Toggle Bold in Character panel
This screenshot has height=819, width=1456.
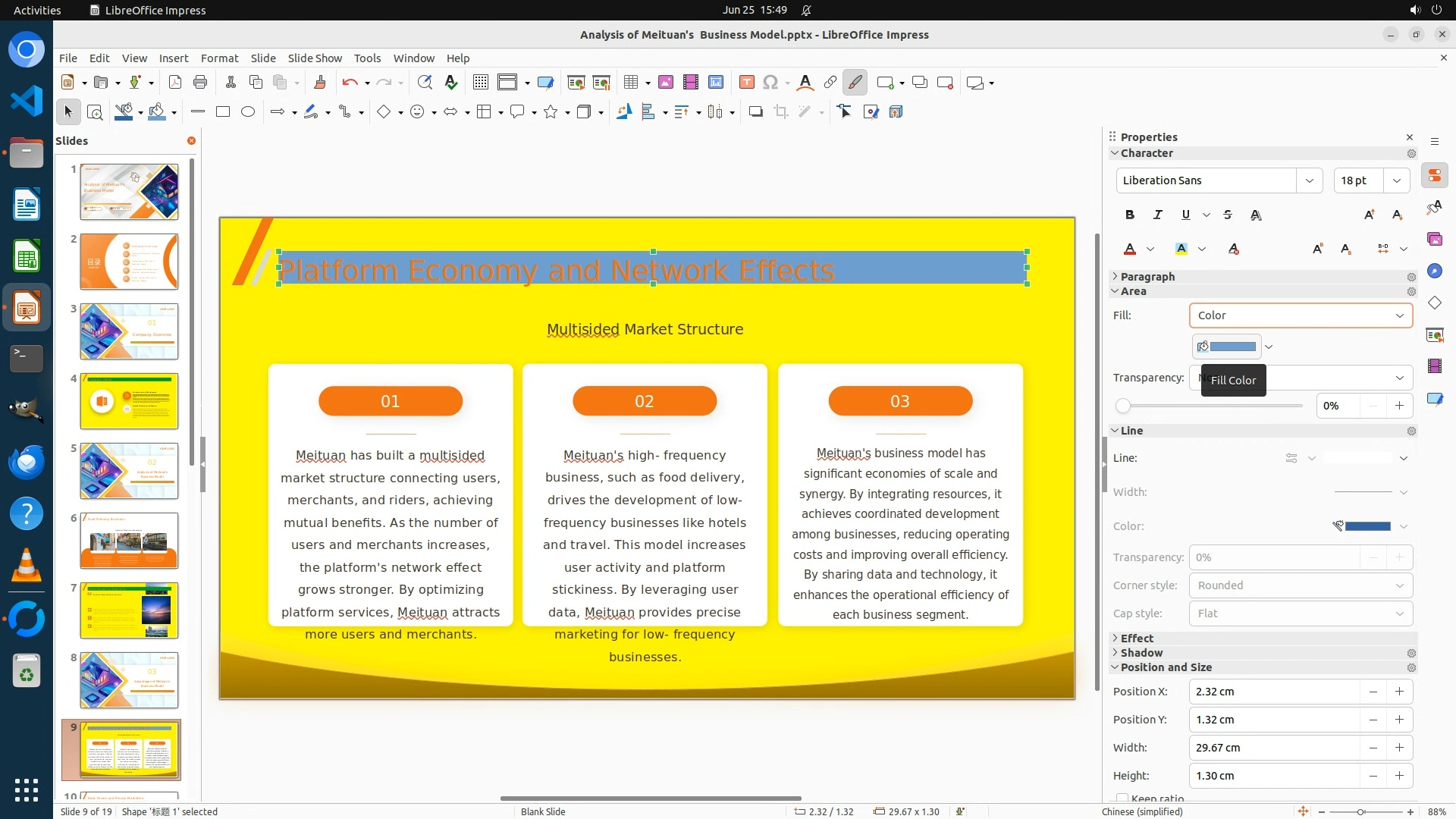(1129, 215)
